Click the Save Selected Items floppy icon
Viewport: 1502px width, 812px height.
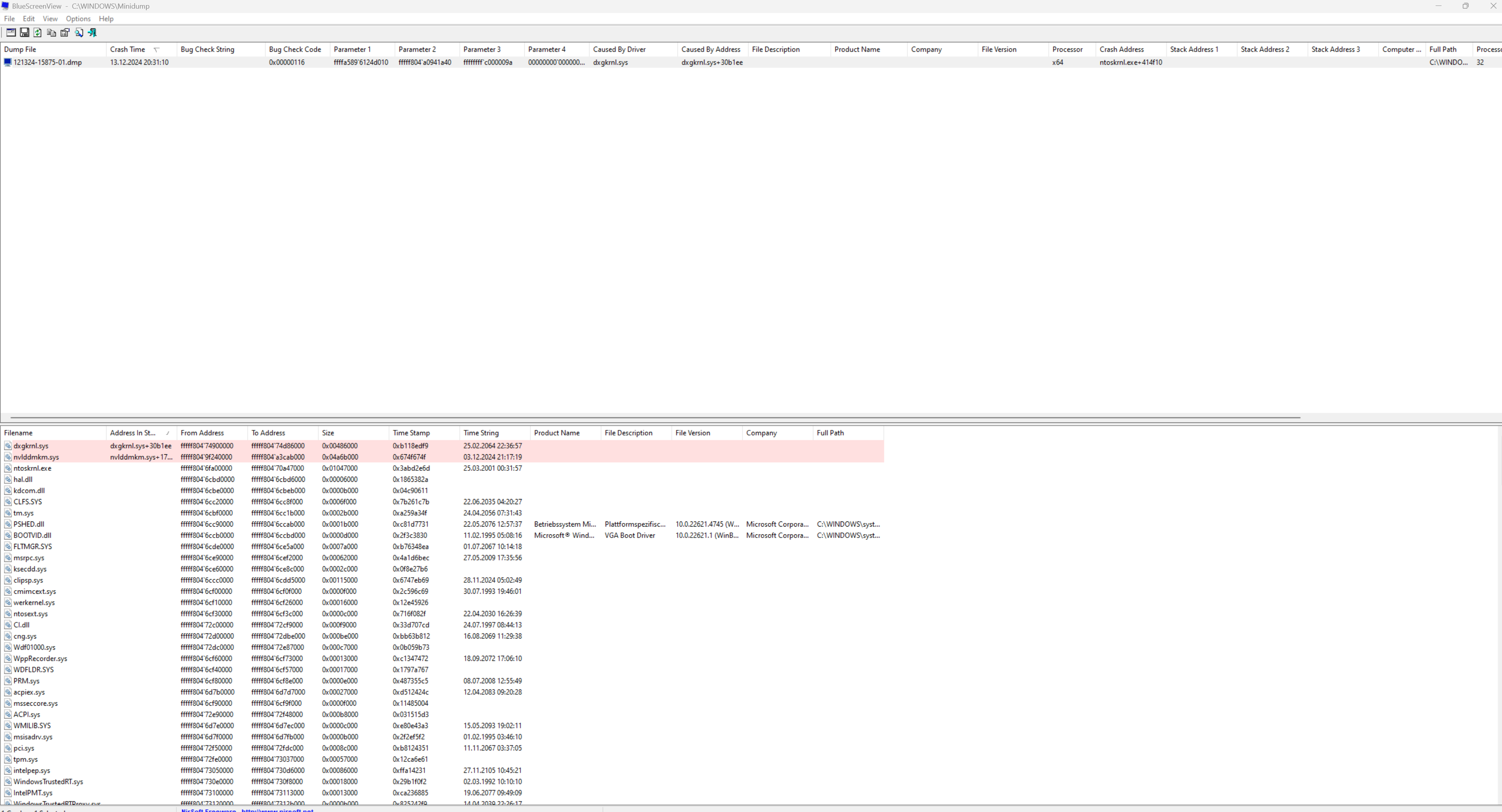tap(24, 33)
